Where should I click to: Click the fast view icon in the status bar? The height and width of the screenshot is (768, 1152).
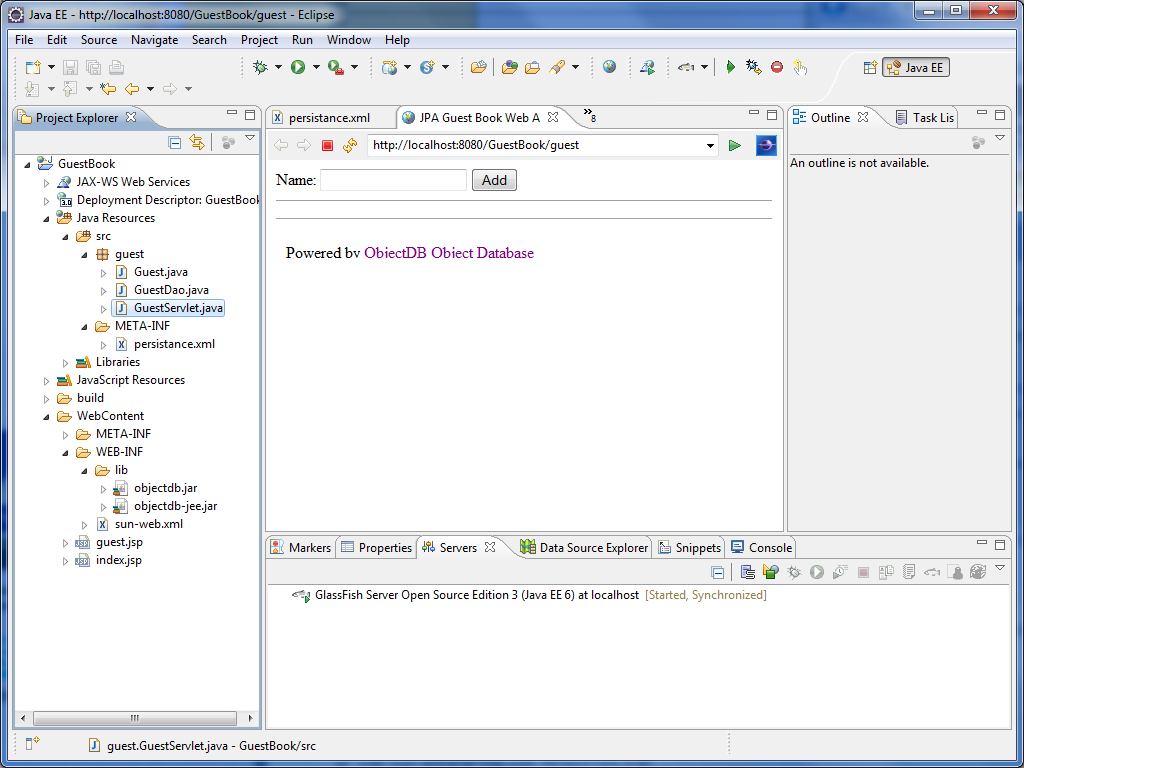click(x=32, y=744)
